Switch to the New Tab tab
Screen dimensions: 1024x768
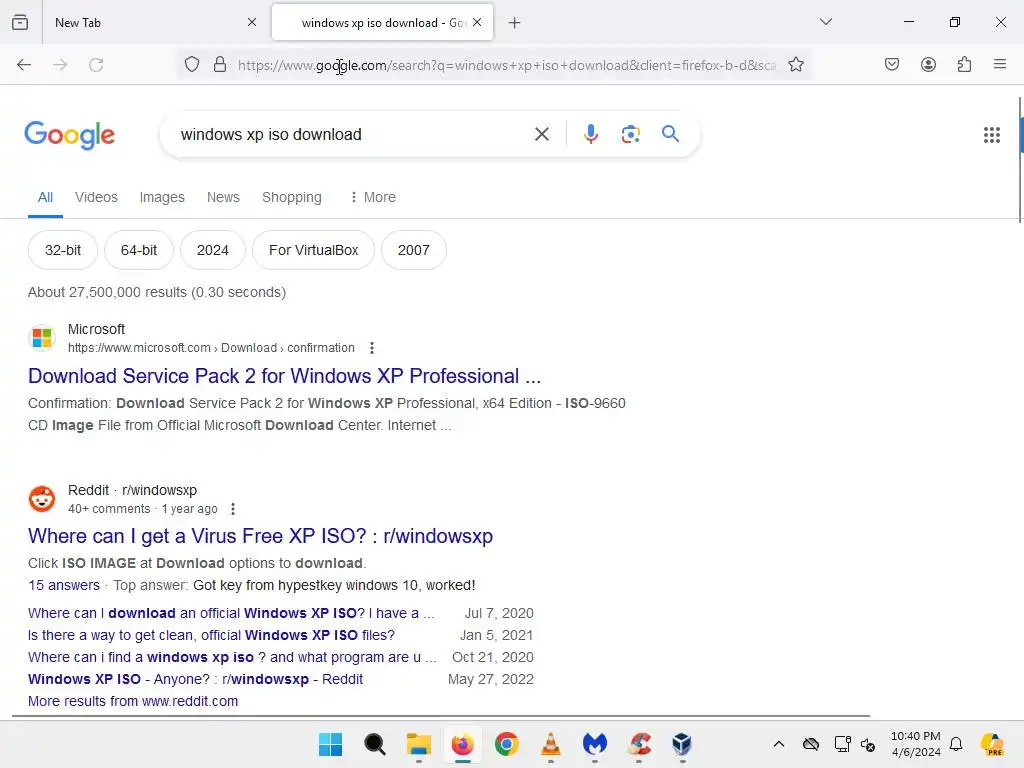pos(155,22)
